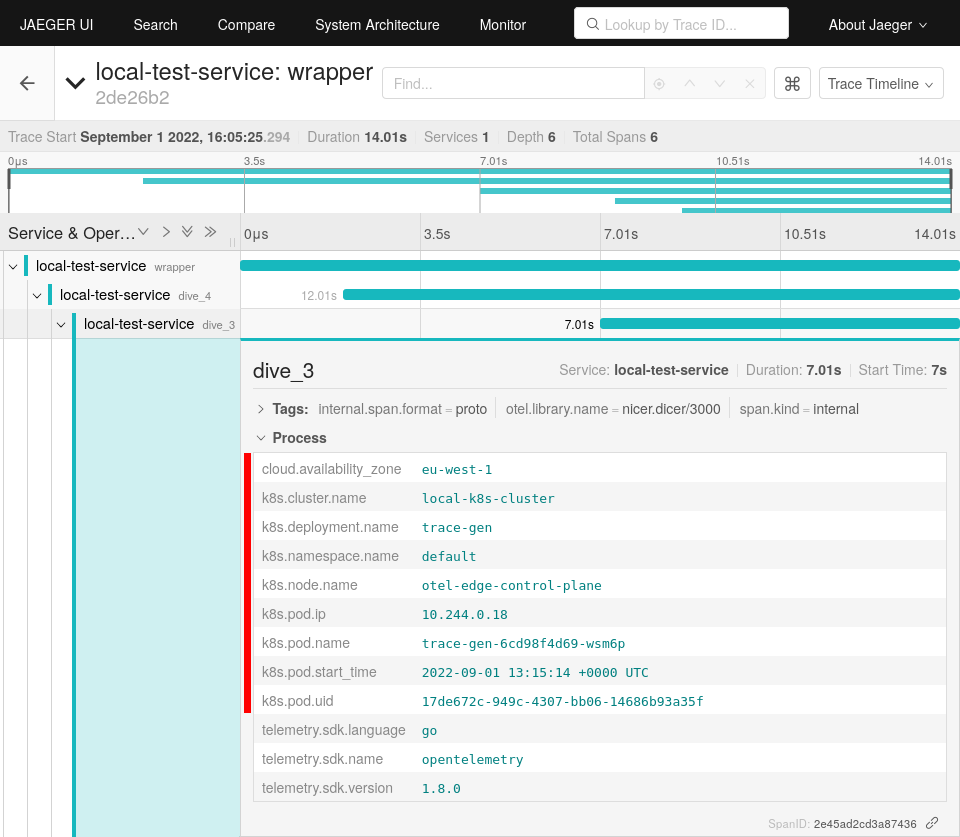Screen dimensions: 960x837
Task: Click expand all spans double-down icon
Action: click(187, 232)
